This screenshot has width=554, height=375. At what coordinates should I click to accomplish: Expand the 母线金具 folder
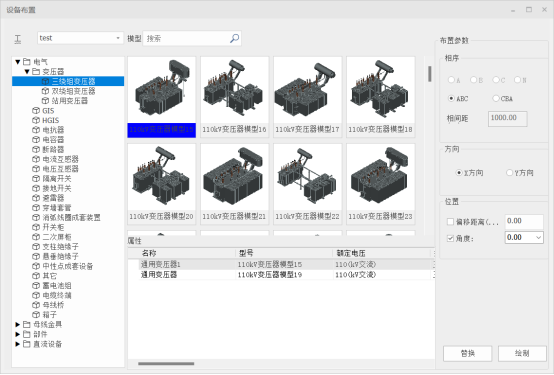click(x=18, y=324)
